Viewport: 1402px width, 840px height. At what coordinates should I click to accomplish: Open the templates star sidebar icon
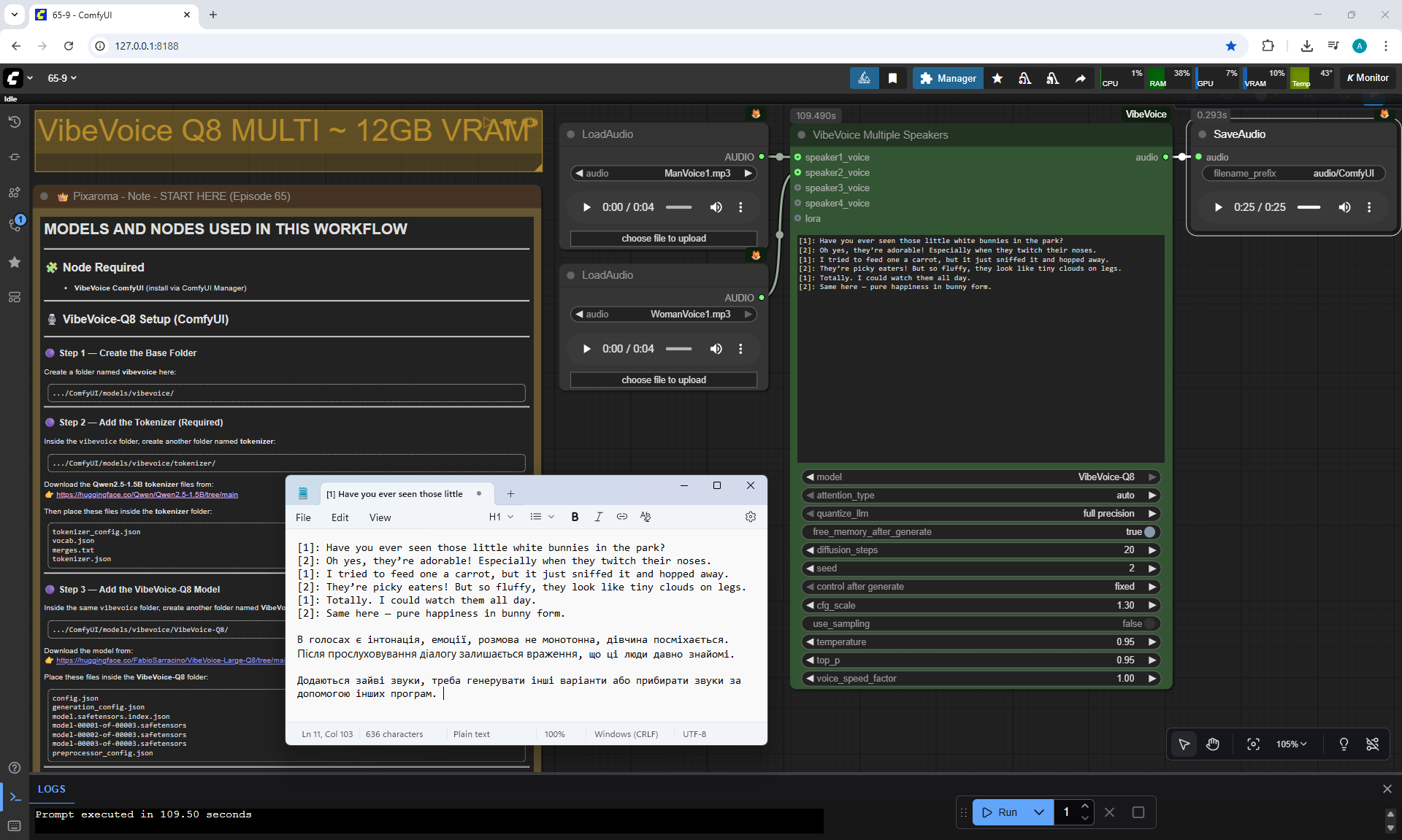14,262
